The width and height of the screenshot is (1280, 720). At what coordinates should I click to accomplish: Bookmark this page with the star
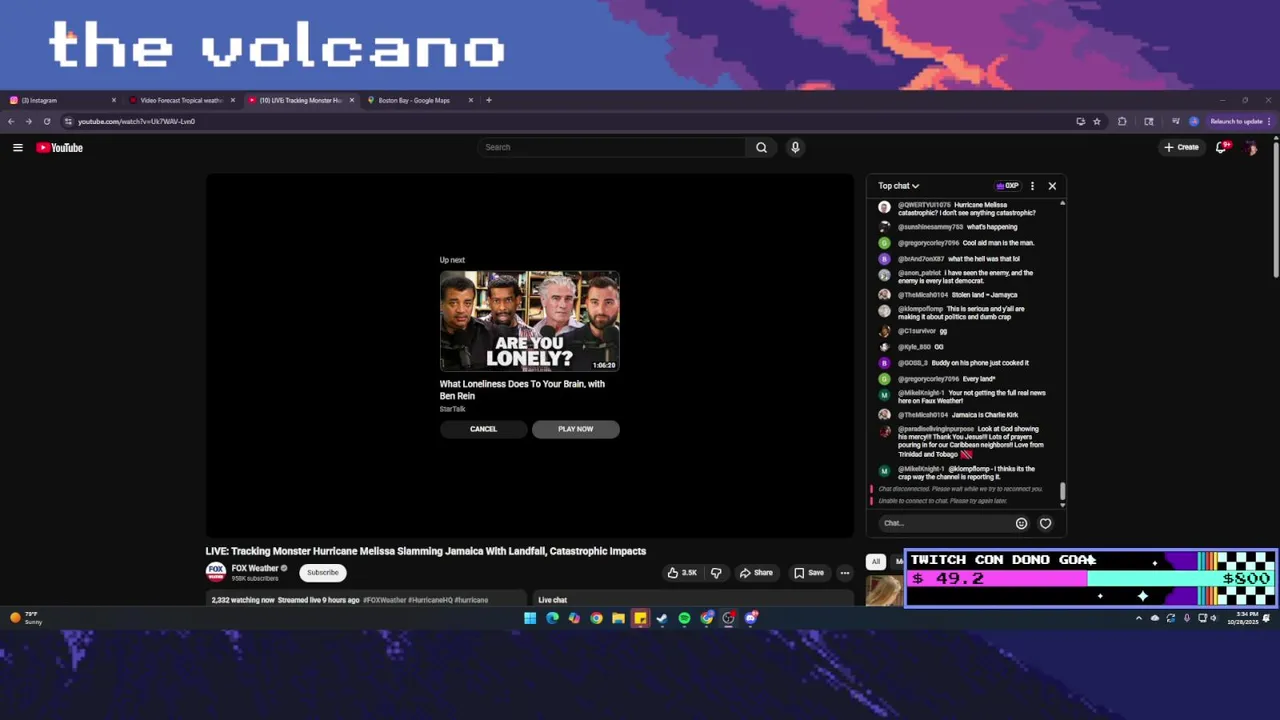coord(1097,121)
